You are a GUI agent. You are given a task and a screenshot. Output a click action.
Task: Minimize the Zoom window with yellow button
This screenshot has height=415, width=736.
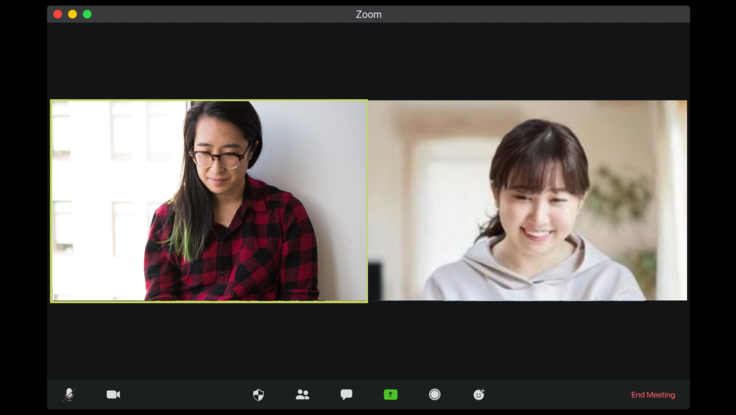pyautogui.click(x=72, y=14)
